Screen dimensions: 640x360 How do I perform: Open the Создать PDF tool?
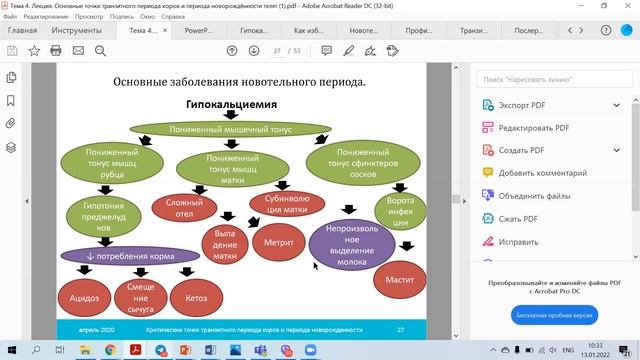tap(521, 150)
